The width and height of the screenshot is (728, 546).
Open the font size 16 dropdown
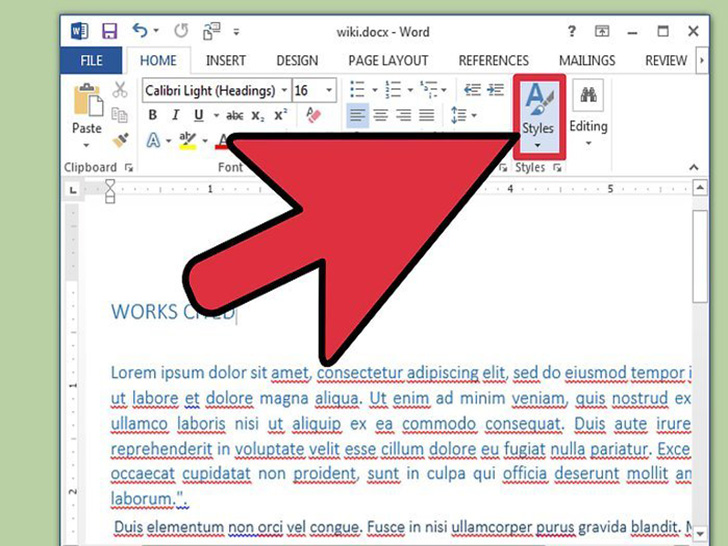(x=329, y=90)
